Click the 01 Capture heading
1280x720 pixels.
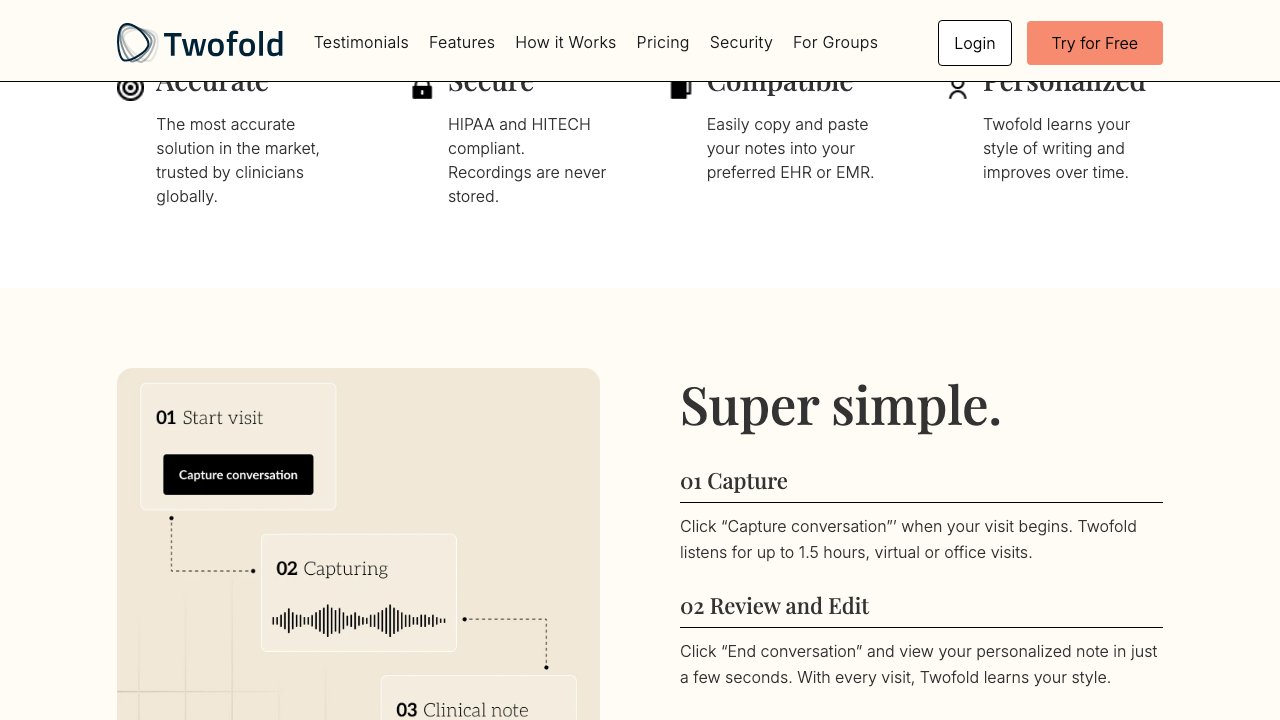tap(733, 481)
